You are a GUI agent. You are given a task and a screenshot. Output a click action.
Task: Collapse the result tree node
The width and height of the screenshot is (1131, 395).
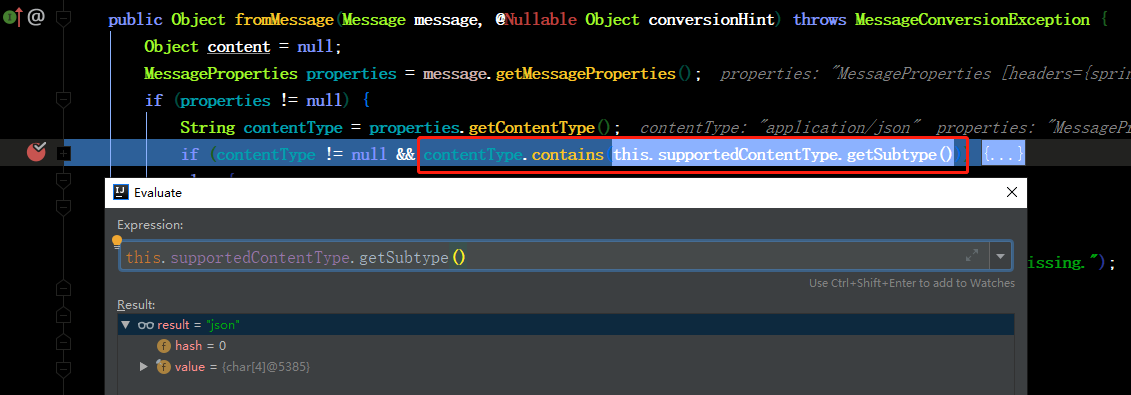pyautogui.click(x=126, y=325)
